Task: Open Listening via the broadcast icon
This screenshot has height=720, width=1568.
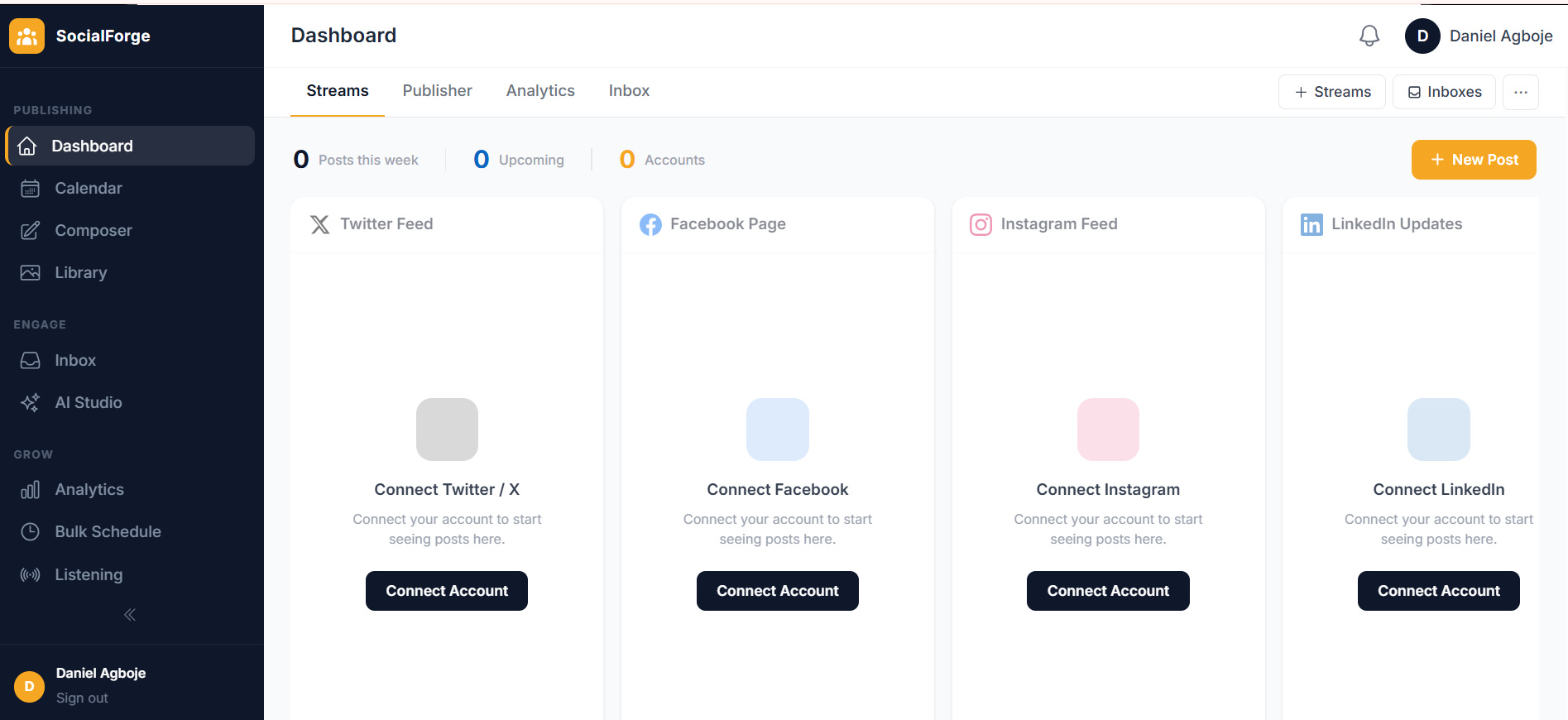Action: click(30, 574)
